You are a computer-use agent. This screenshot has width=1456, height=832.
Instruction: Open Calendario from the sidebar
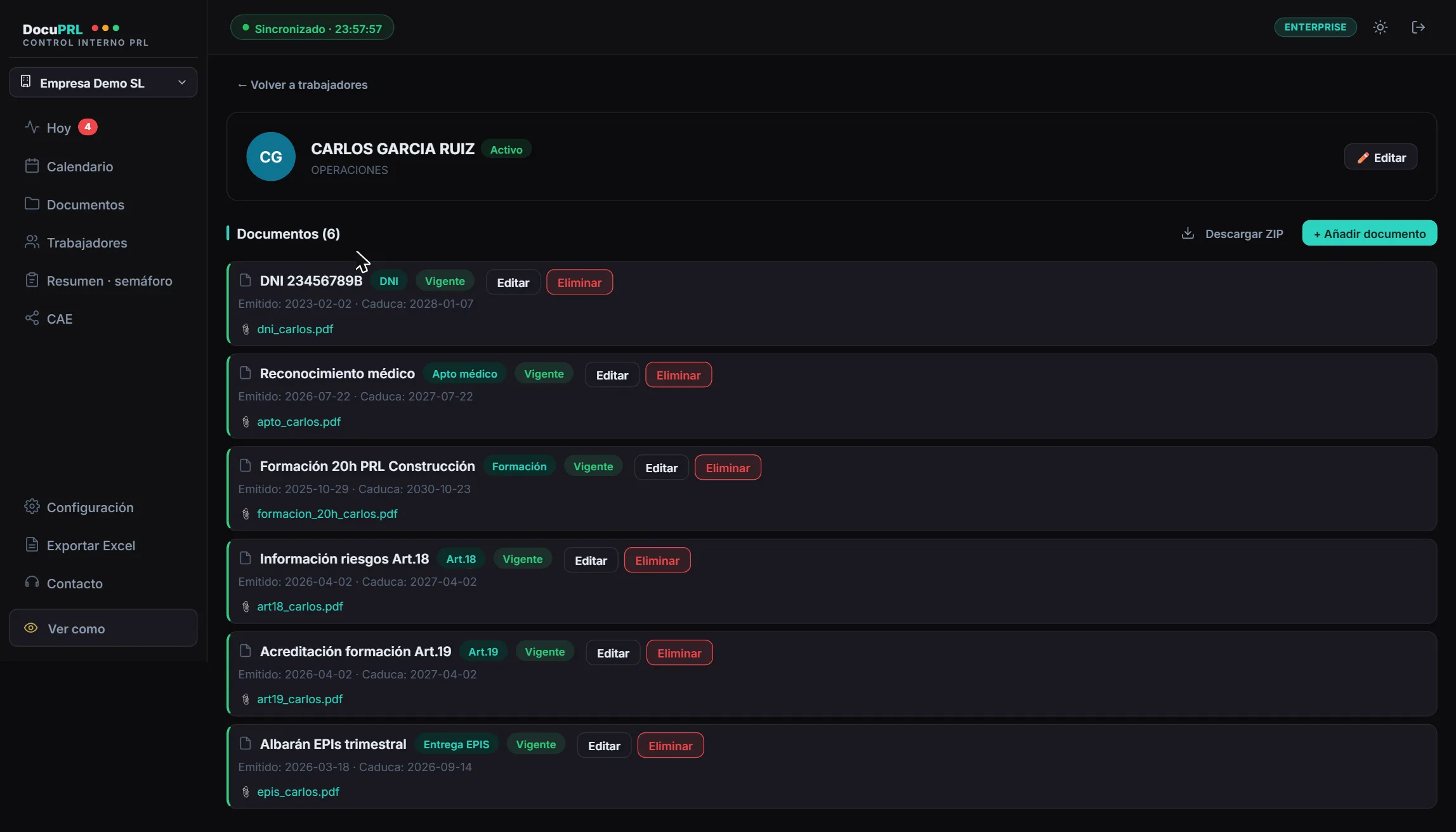click(80, 167)
